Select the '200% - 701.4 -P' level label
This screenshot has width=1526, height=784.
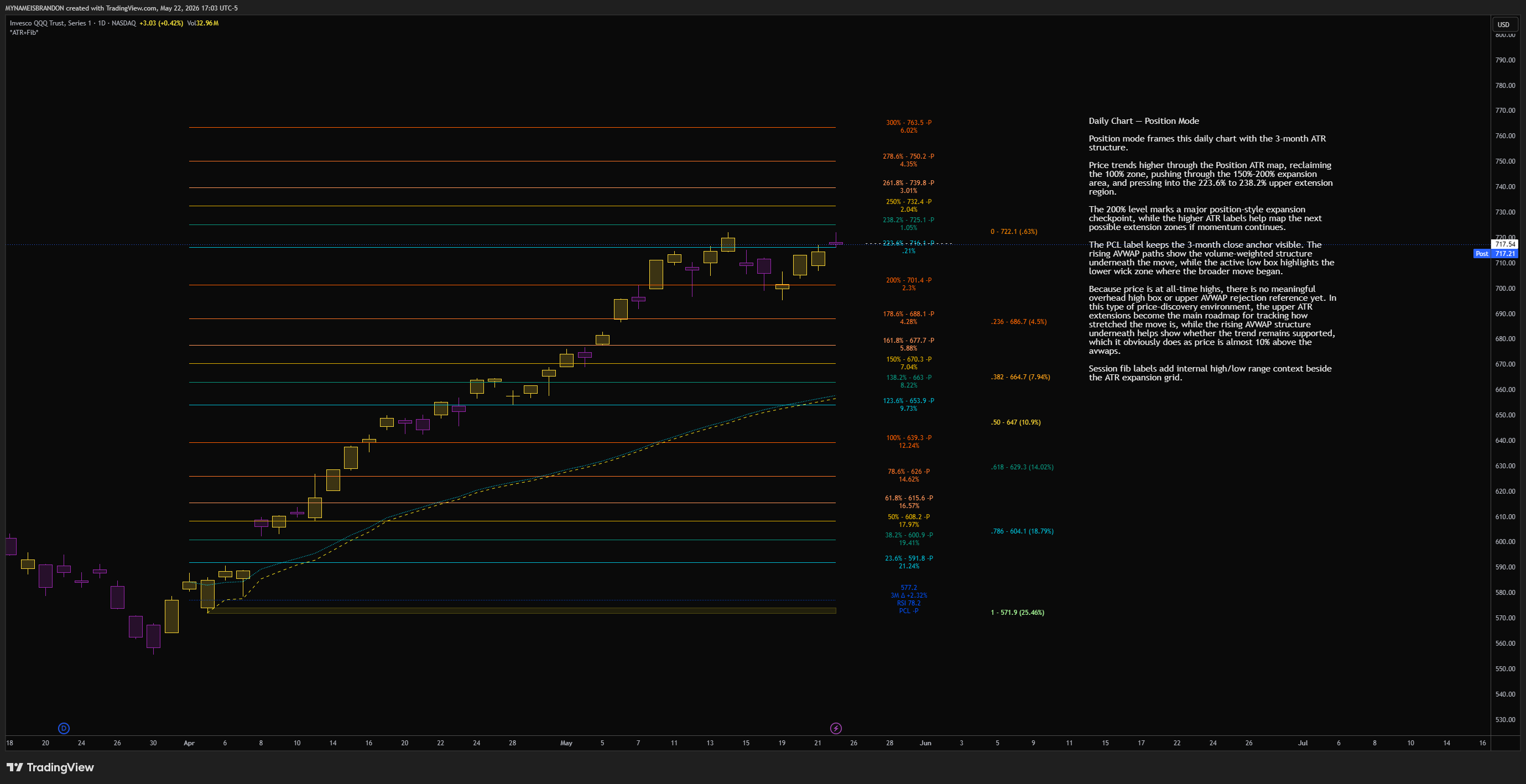coord(908,280)
